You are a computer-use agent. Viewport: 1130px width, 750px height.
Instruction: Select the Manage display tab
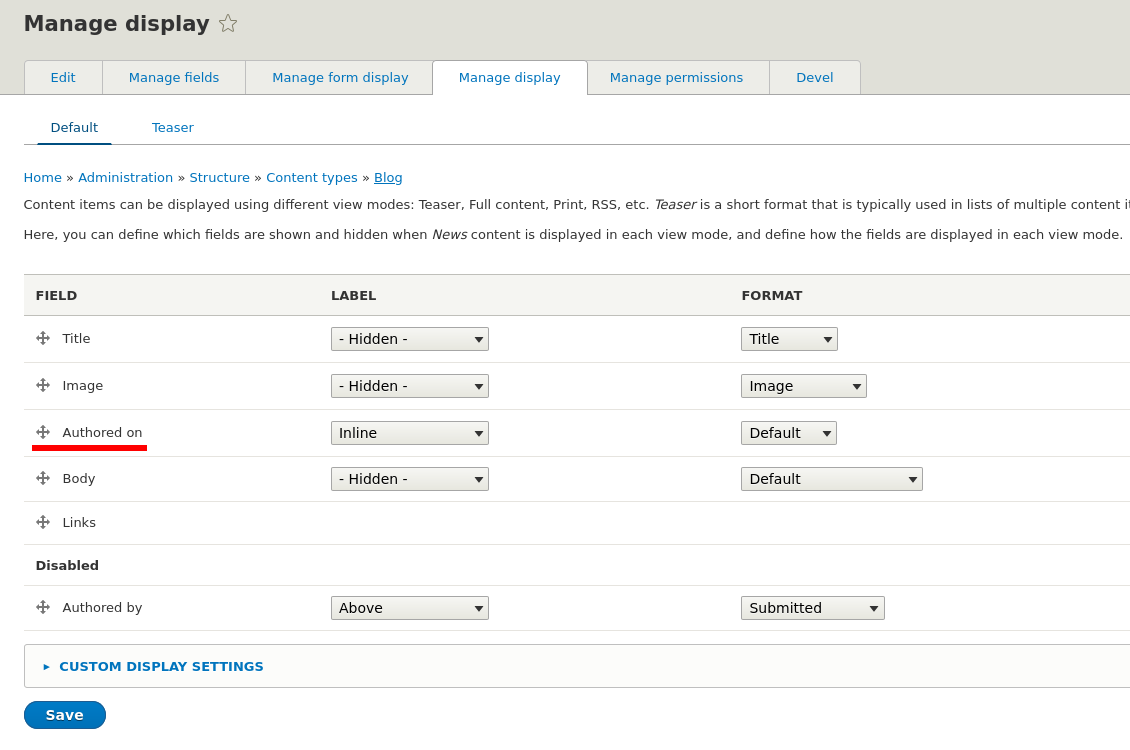(x=510, y=77)
